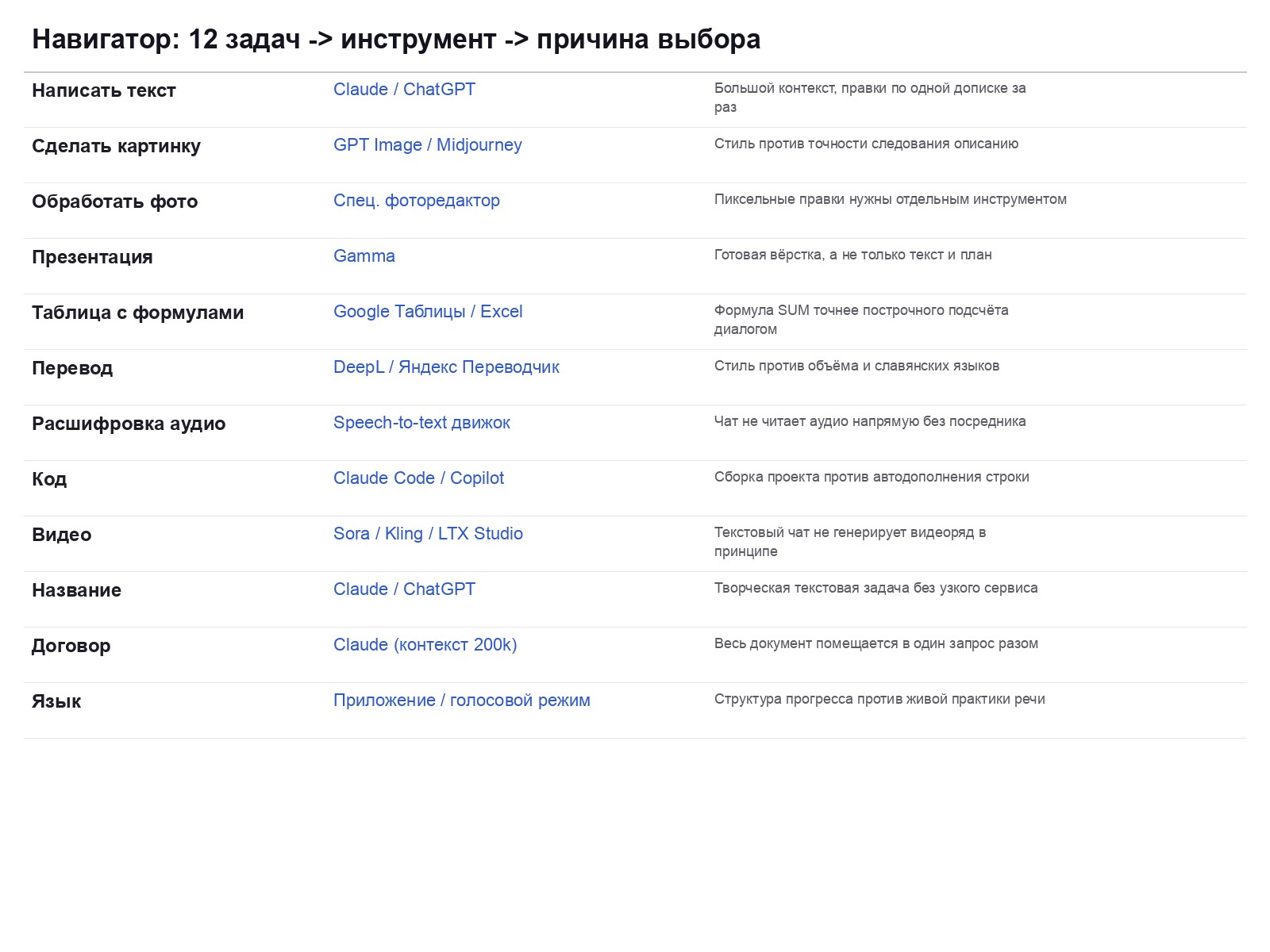Select the 'Расшифровка аудио' task cell
Screen dimensions: 1270x952
click(129, 424)
